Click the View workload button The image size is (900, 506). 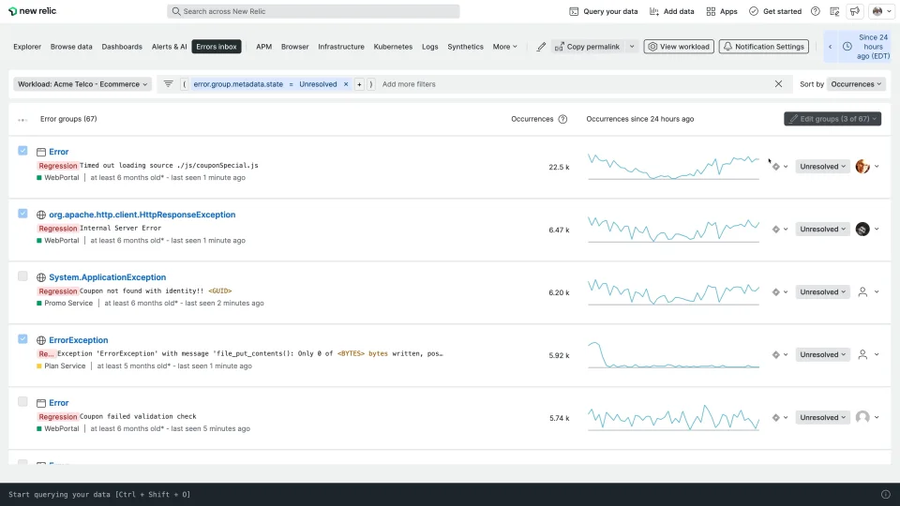point(678,47)
